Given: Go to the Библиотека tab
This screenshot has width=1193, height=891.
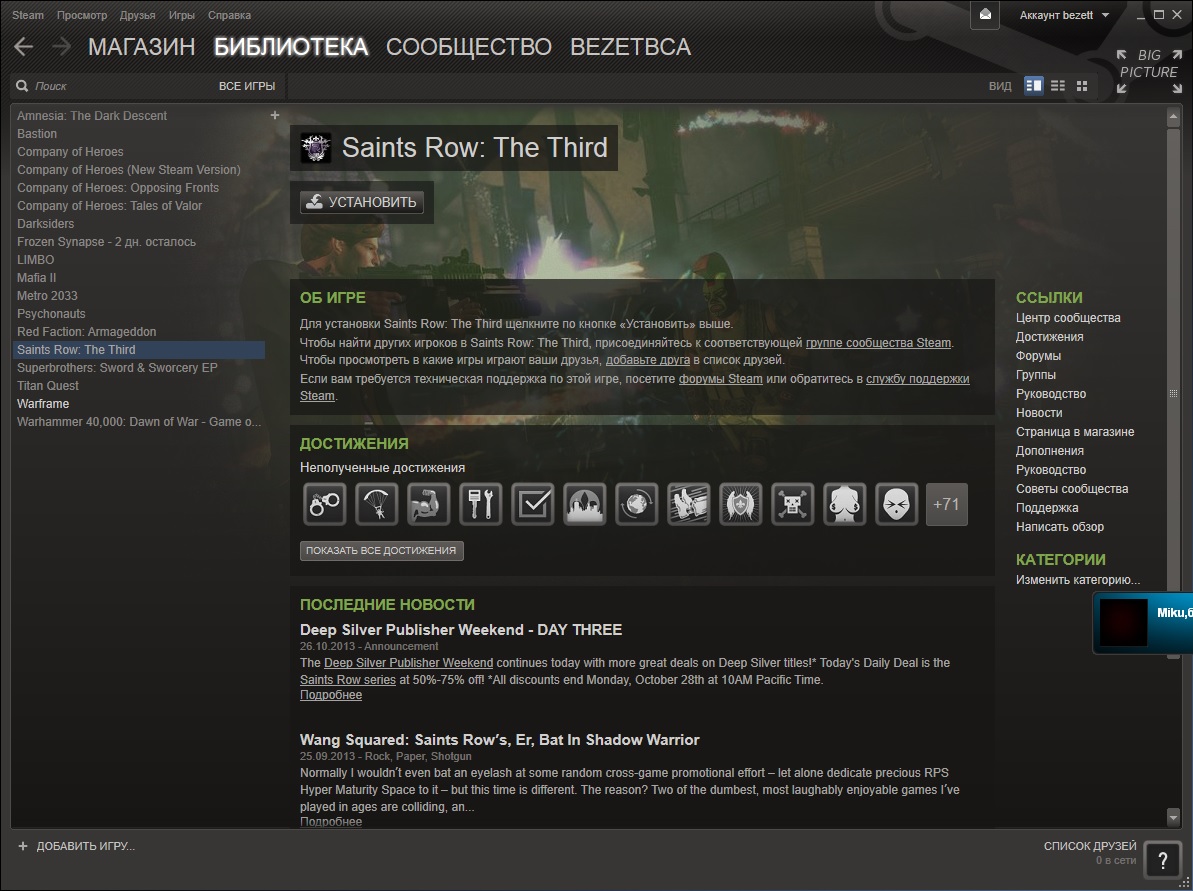Looking at the screenshot, I should (x=291, y=47).
